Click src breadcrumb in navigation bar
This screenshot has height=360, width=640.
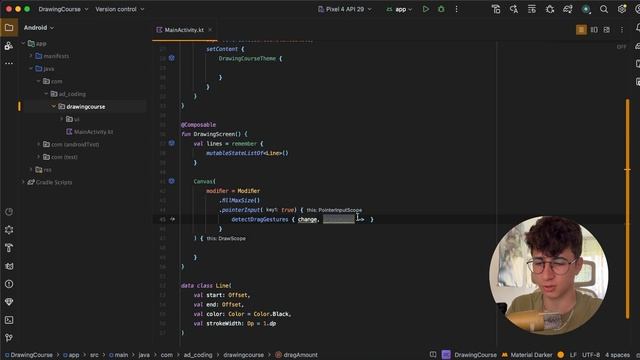click(94, 355)
